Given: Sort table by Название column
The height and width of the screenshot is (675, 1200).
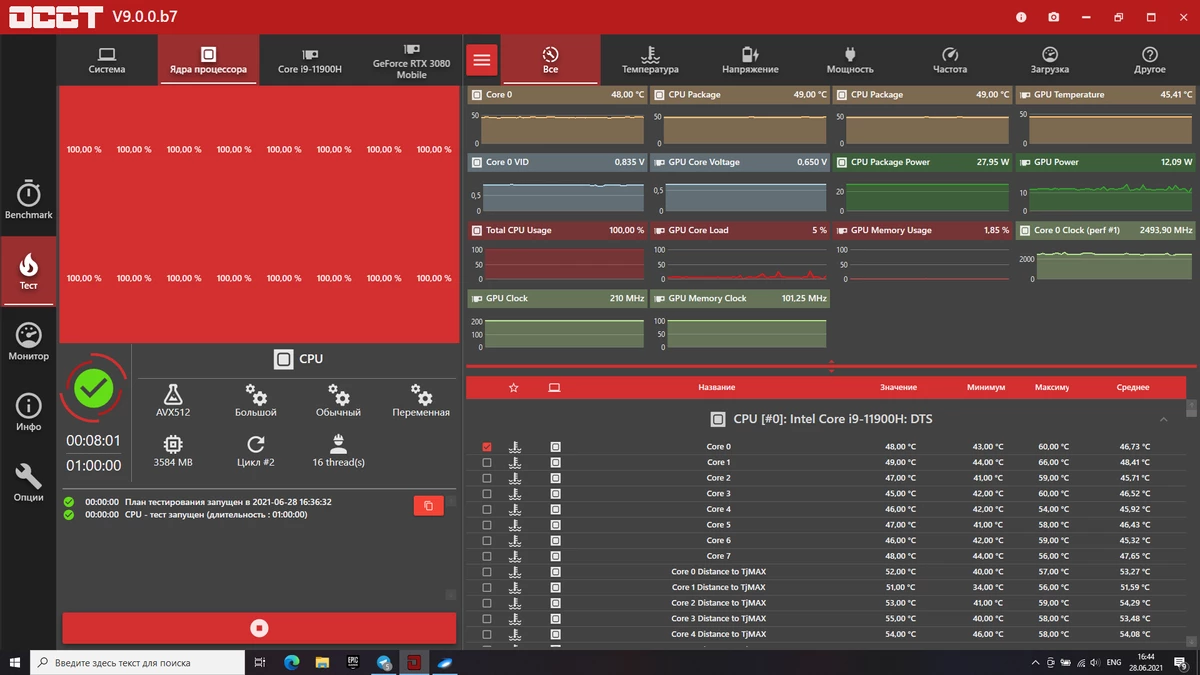Looking at the screenshot, I should tap(717, 387).
